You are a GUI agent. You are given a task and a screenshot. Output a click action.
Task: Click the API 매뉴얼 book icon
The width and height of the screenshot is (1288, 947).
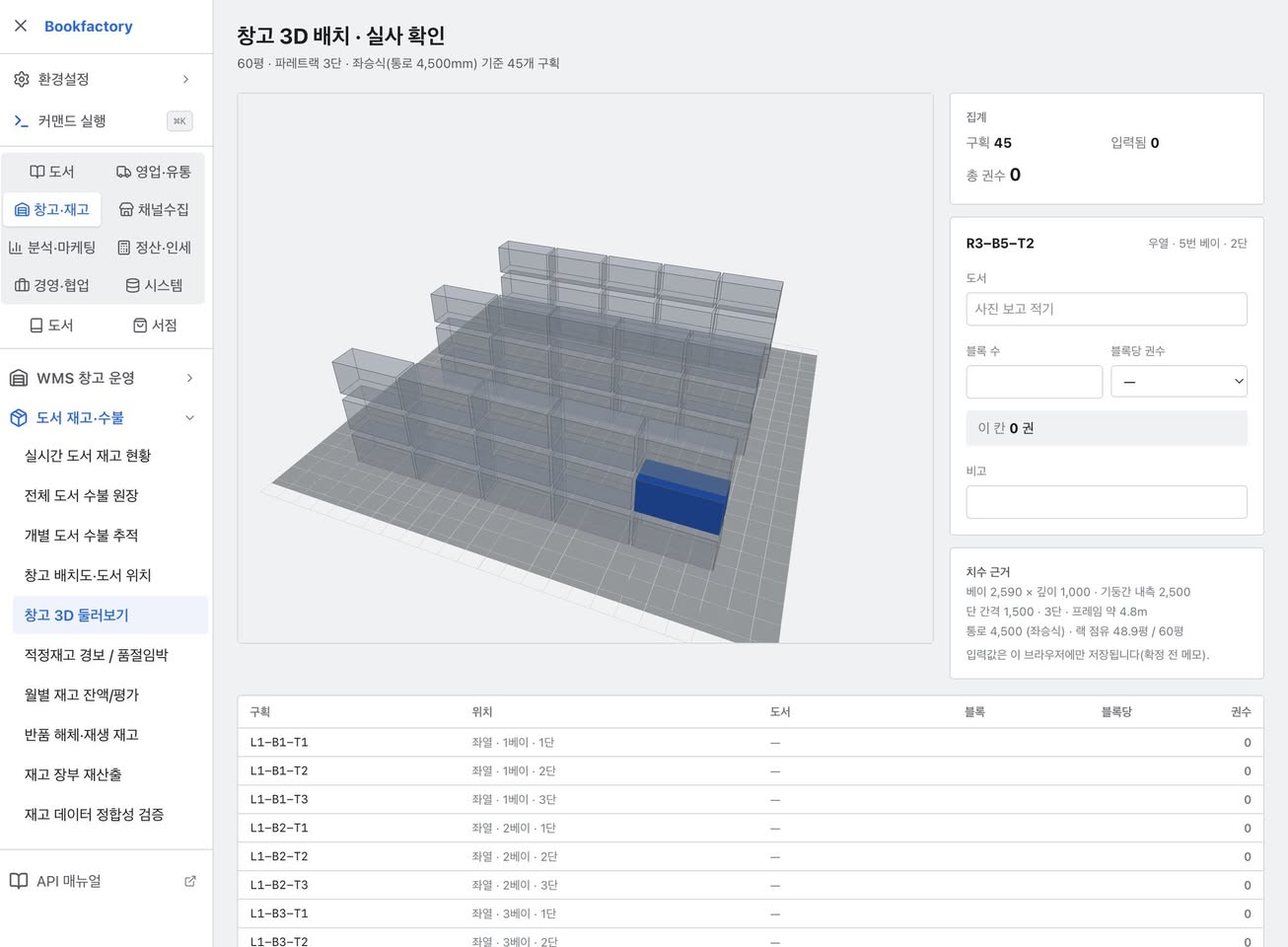pyautogui.click(x=19, y=881)
